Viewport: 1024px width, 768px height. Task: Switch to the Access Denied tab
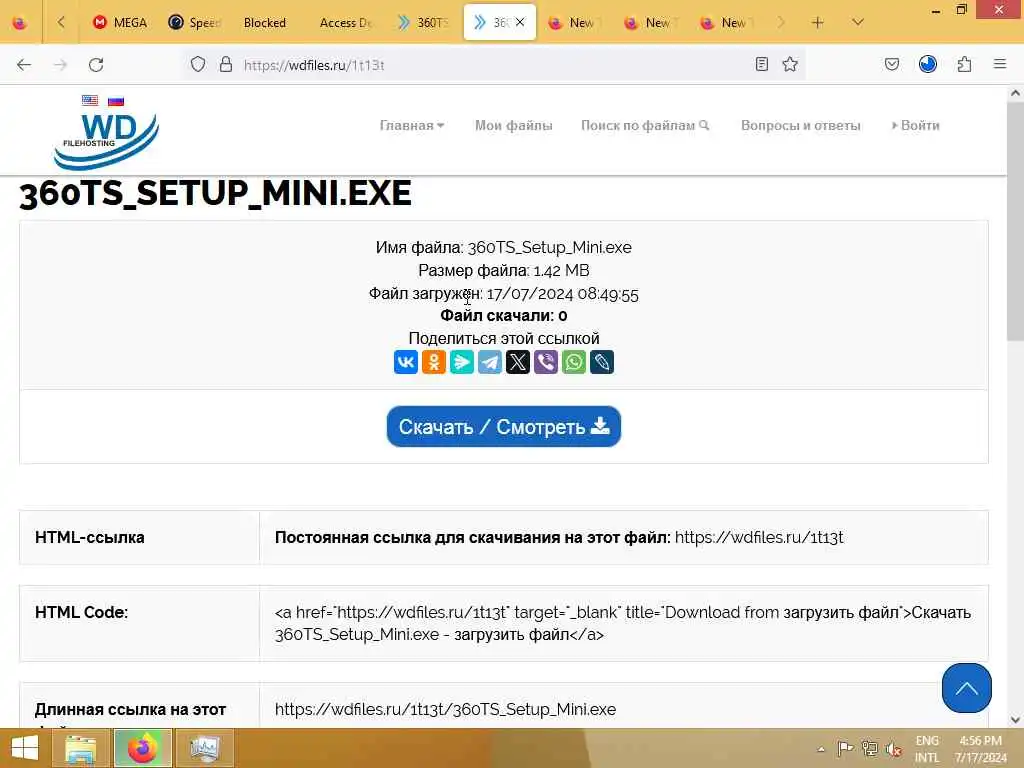tap(346, 23)
